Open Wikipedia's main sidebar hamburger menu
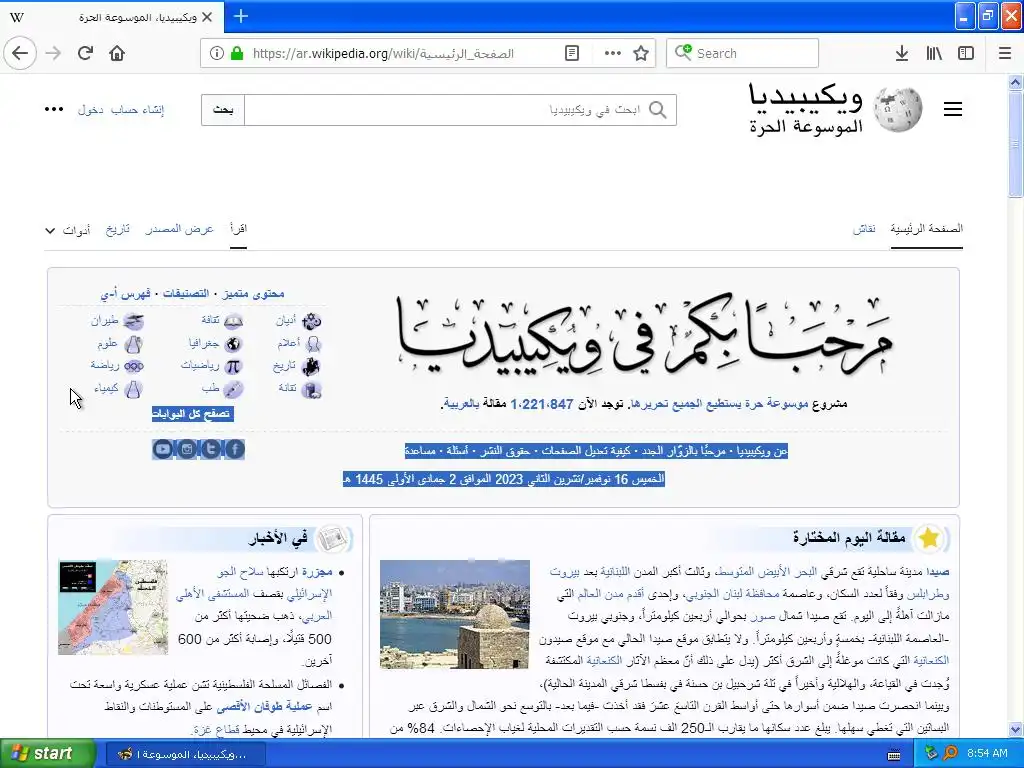This screenshot has height=768, width=1024. click(953, 109)
